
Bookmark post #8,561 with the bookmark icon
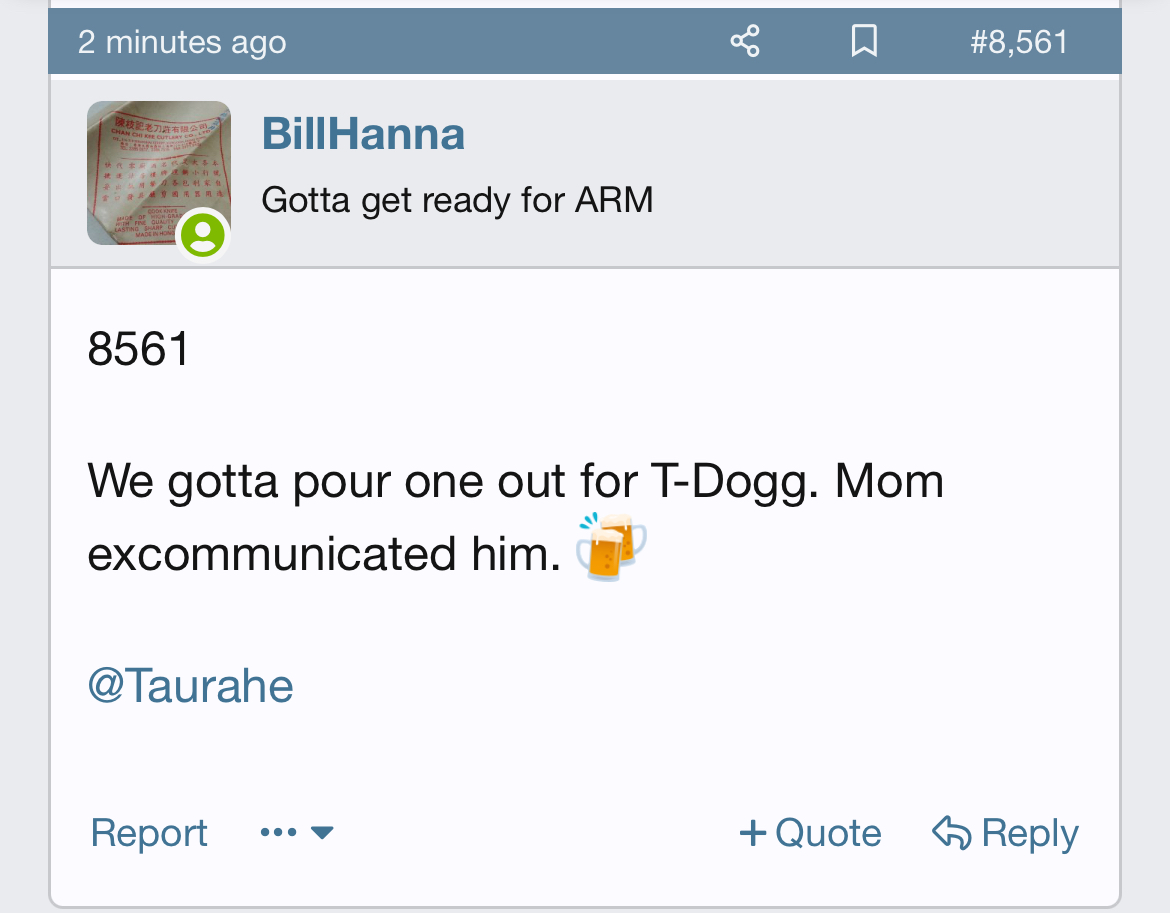click(x=864, y=41)
